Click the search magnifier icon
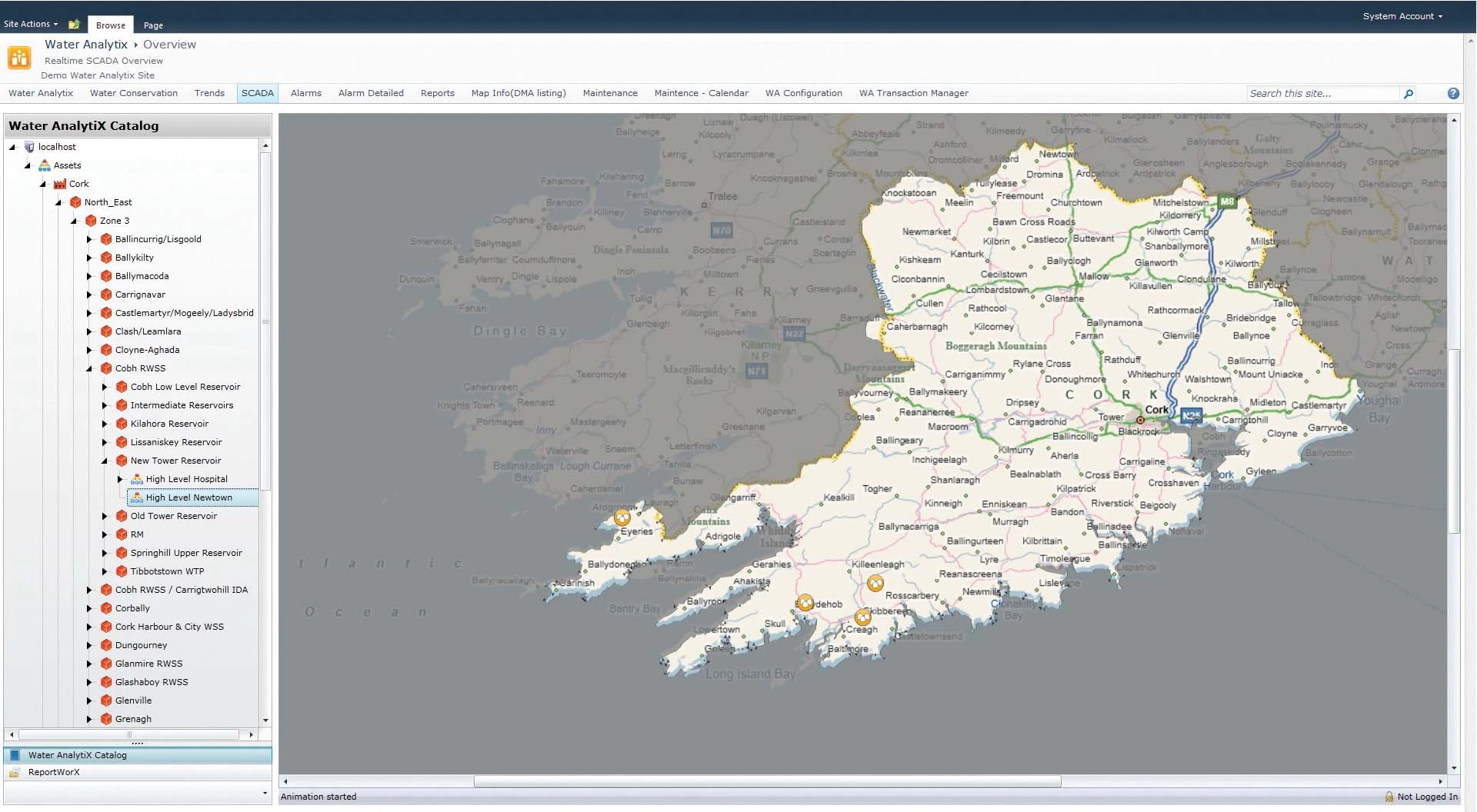 pyautogui.click(x=1408, y=93)
